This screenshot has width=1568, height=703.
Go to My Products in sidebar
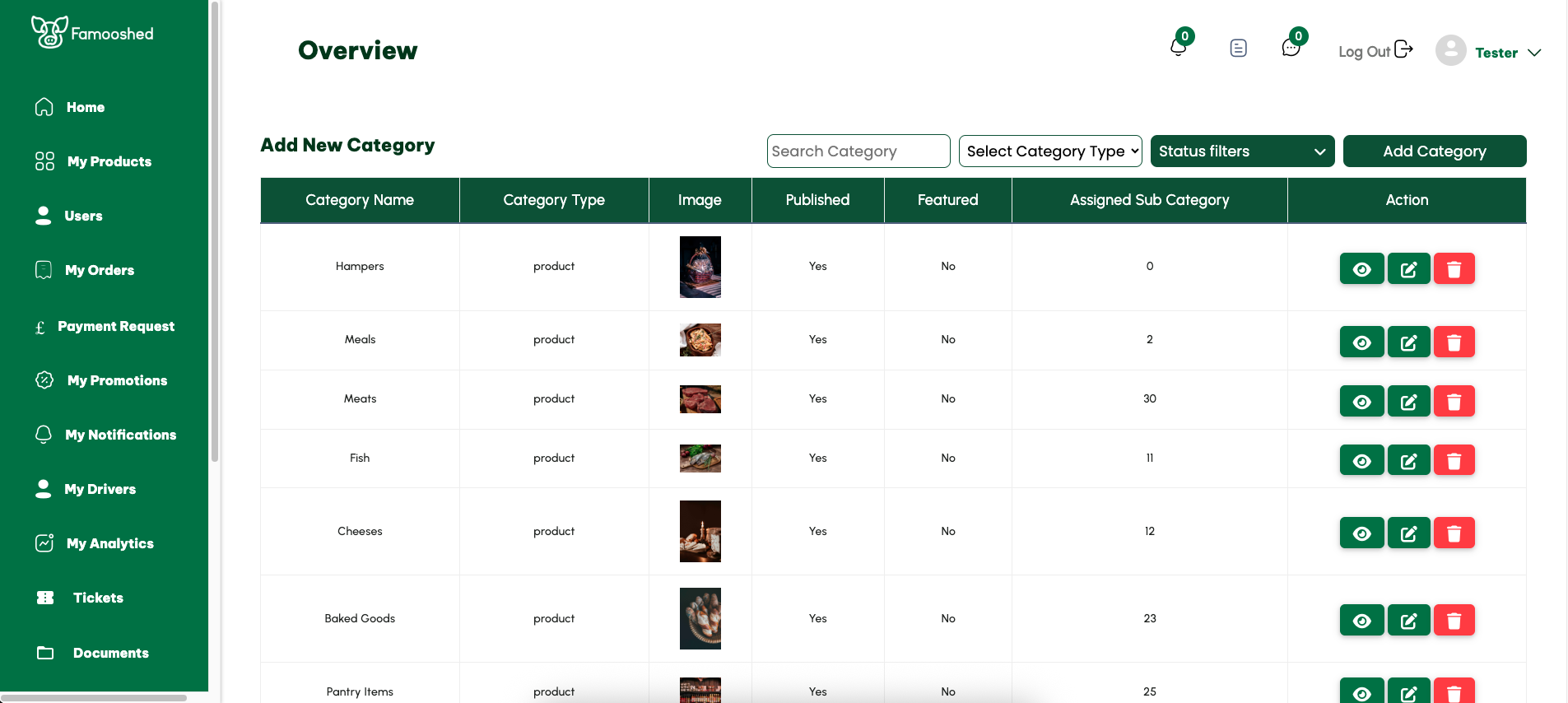[x=109, y=161]
